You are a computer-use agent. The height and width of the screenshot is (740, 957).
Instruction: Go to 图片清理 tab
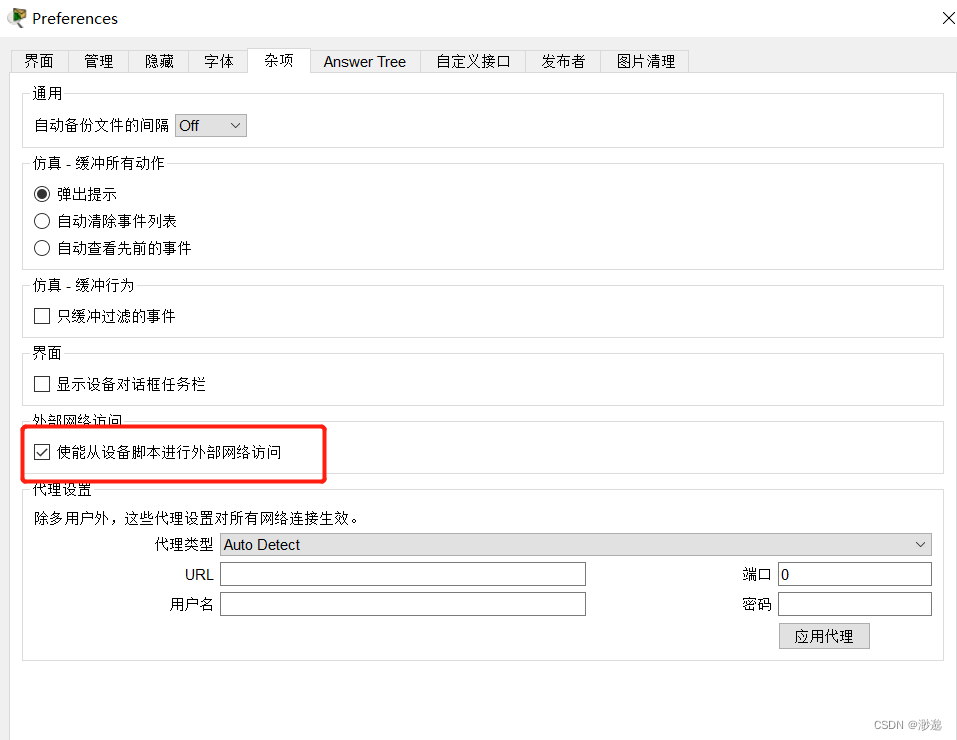click(645, 62)
